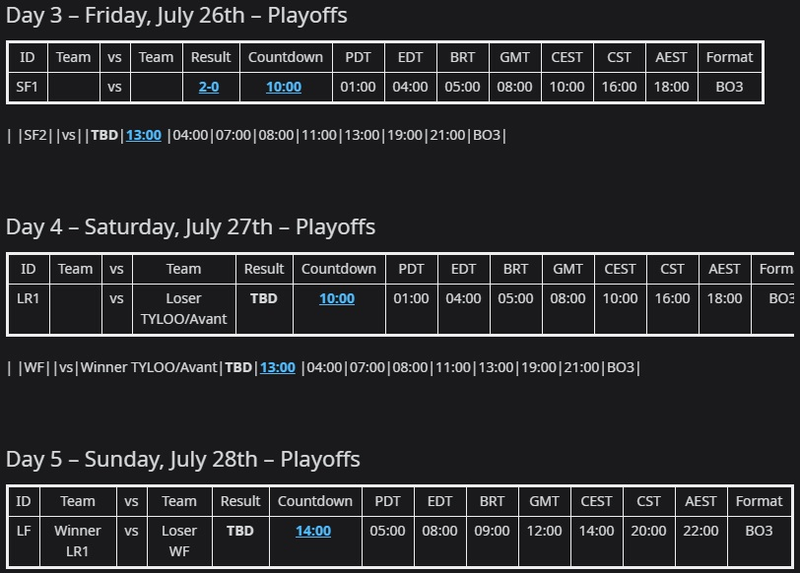The image size is (800, 573).
Task: Click the Format header in Day 5 table
Action: [x=759, y=501]
